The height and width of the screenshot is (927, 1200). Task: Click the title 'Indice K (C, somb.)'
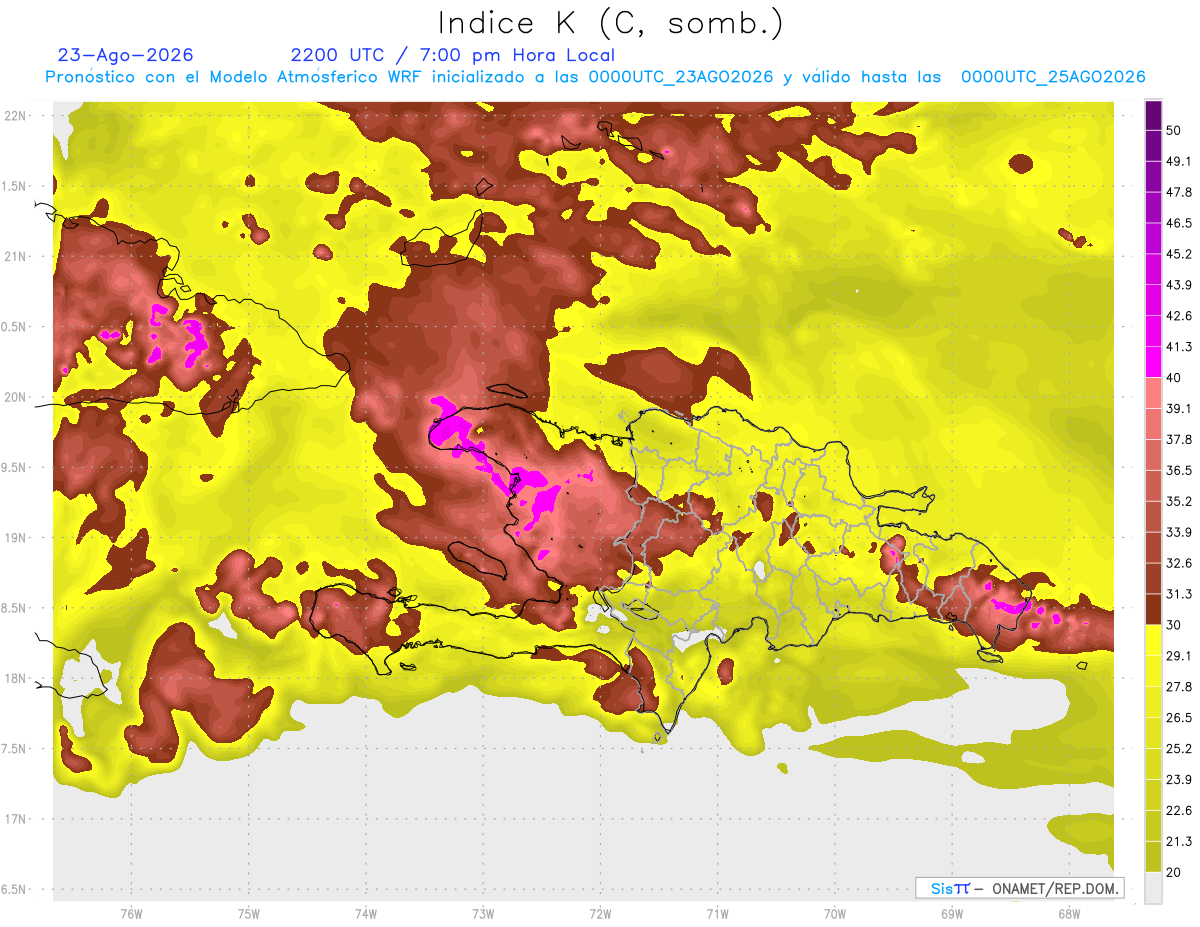point(610,23)
